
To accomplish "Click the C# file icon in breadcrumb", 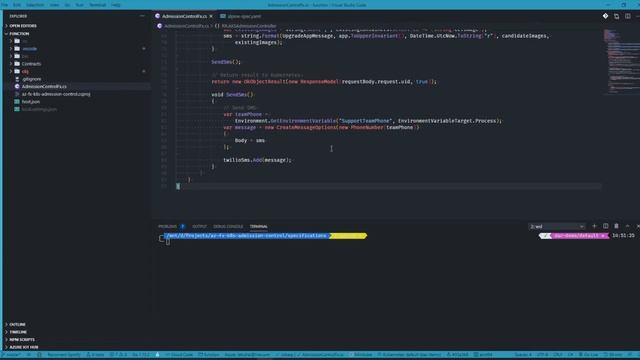I will click(x=160, y=26).
